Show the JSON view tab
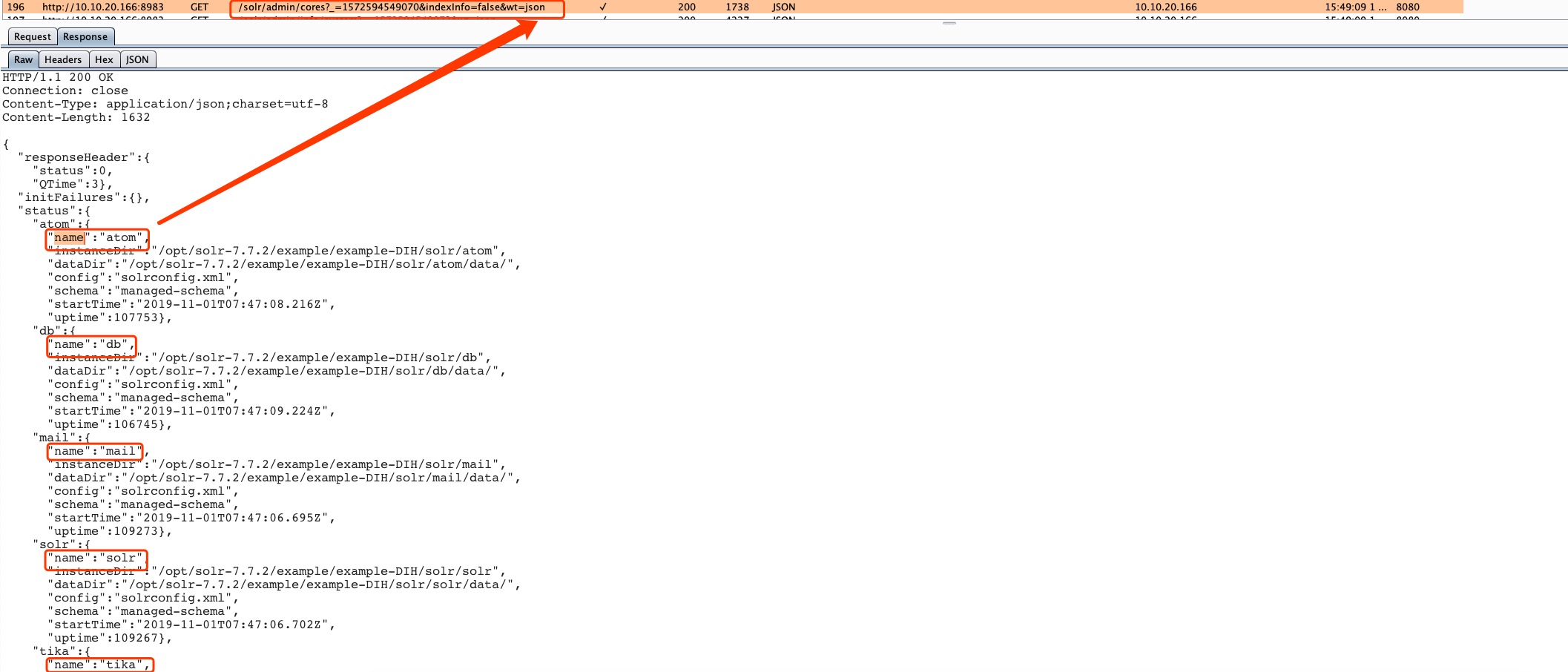The height and width of the screenshot is (672, 1568). click(x=137, y=59)
